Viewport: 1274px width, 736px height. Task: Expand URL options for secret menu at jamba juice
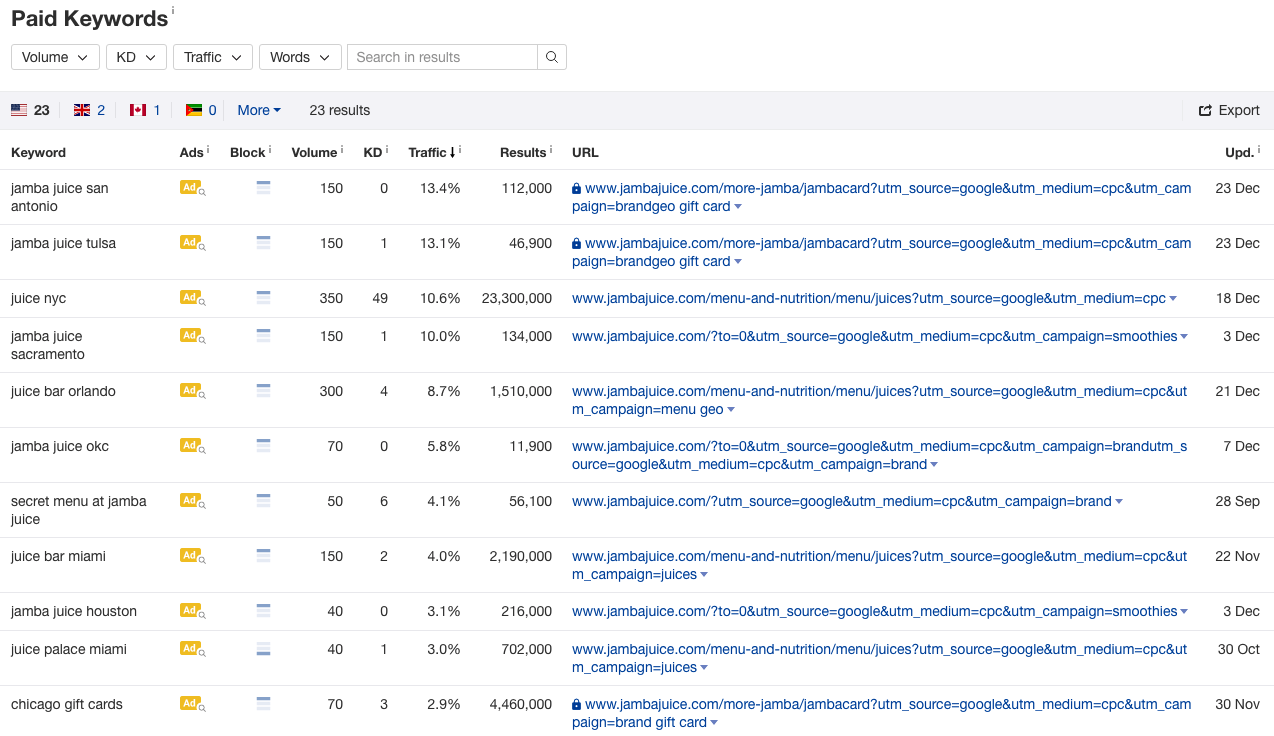tap(1118, 502)
